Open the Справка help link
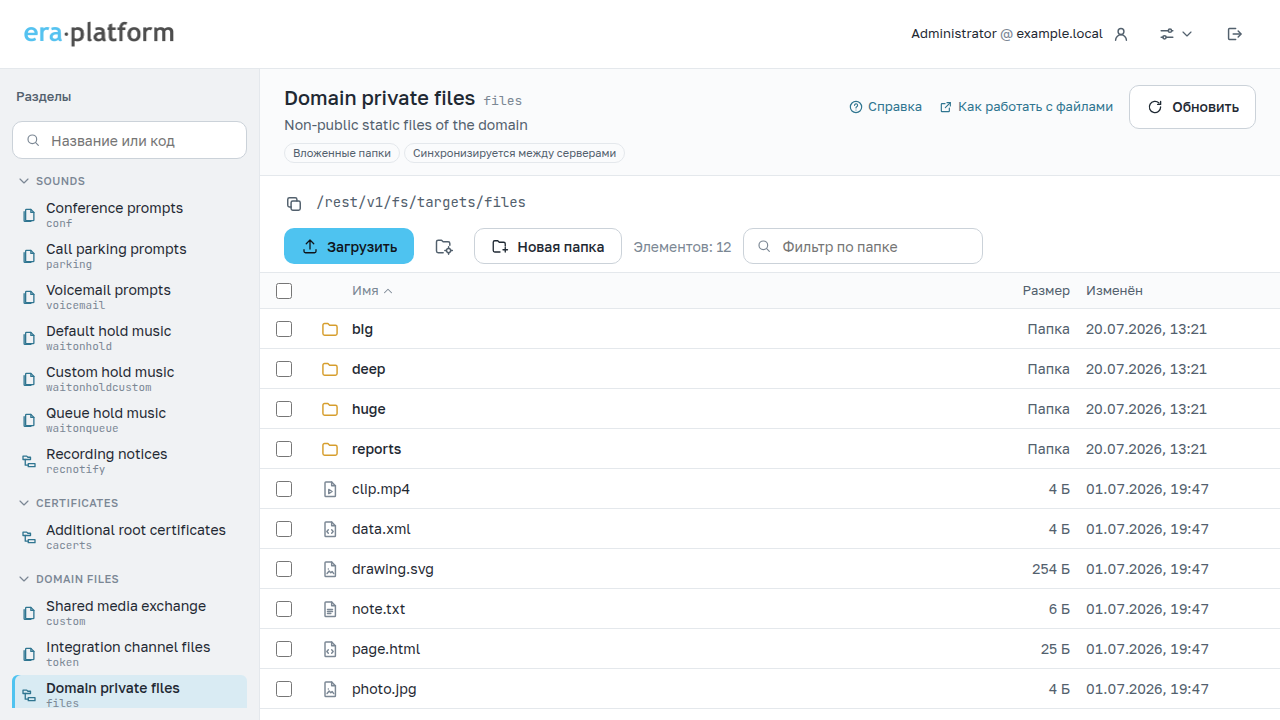The height and width of the screenshot is (720, 1280). 886,107
